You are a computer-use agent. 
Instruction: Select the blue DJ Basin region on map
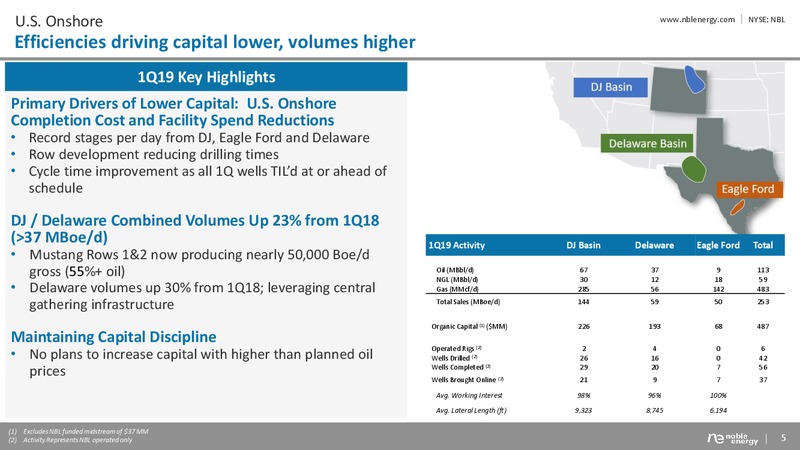695,79
